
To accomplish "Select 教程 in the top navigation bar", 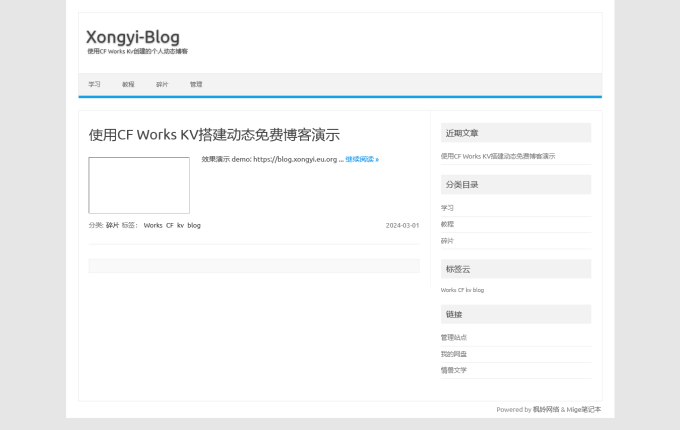I will click(x=128, y=84).
